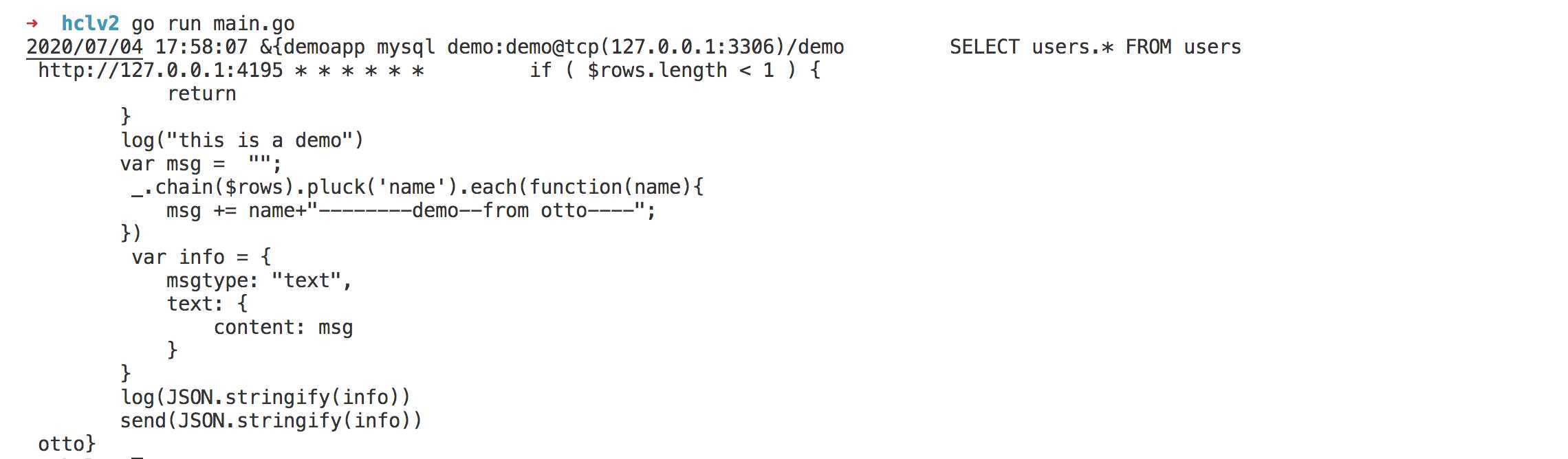Click the underlined date 2020/07/04

pos(85,47)
